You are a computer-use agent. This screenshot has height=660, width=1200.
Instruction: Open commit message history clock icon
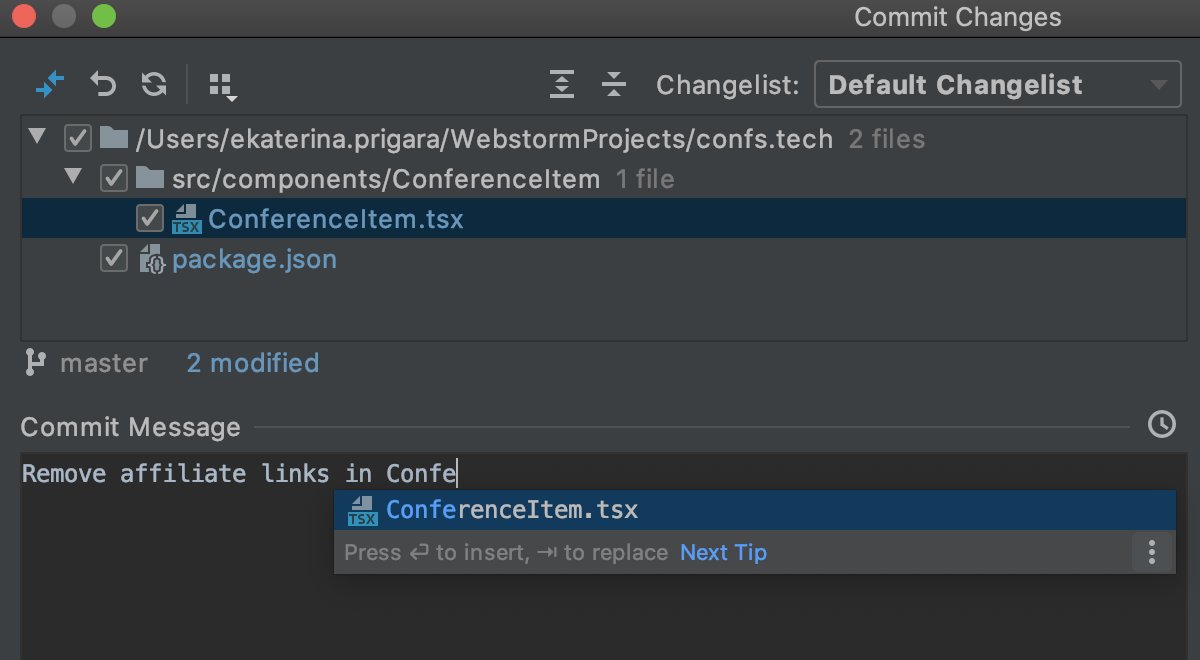tap(1161, 425)
